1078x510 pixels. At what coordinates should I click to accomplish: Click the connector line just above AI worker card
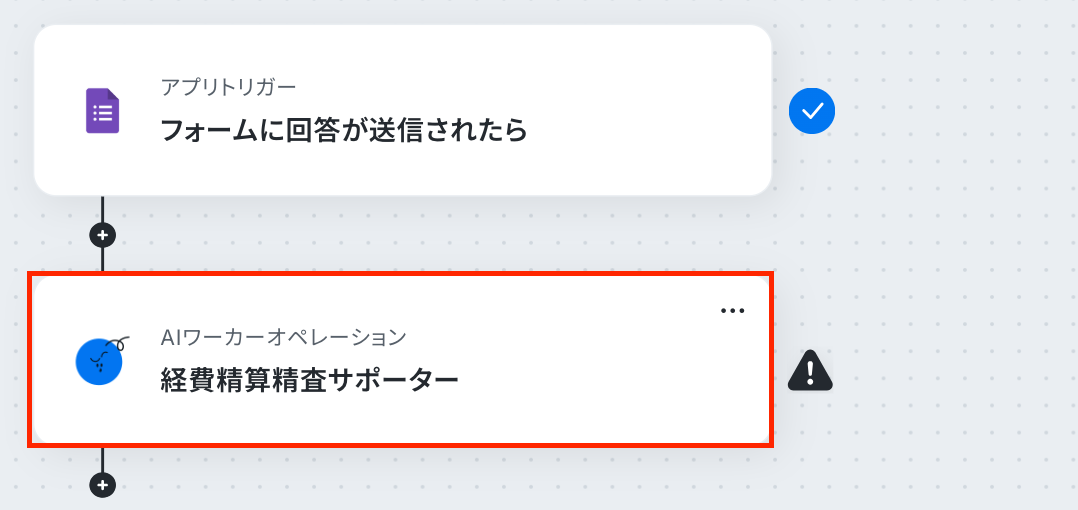tap(102, 260)
